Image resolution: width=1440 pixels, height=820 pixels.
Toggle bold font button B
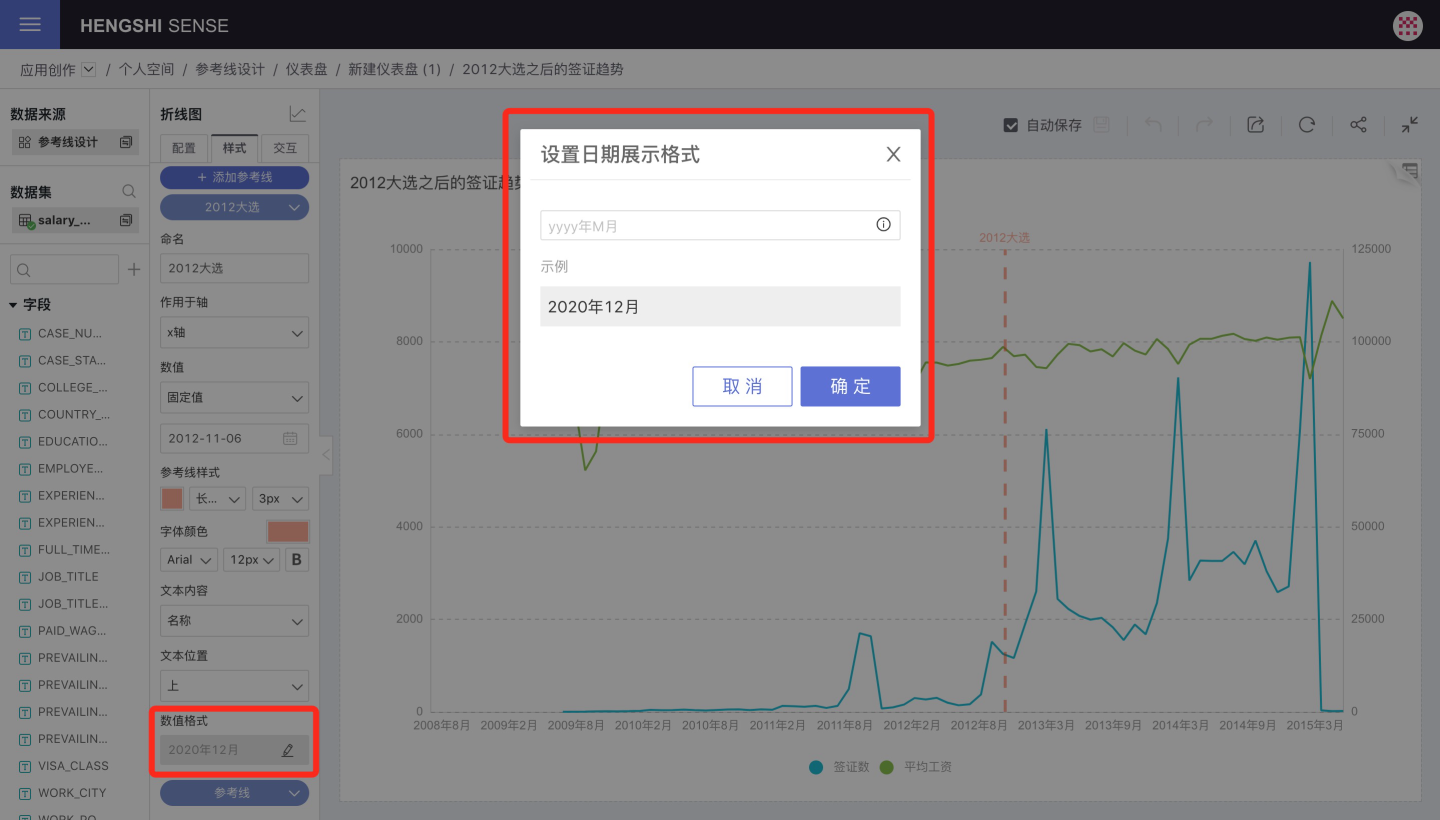tap(296, 560)
